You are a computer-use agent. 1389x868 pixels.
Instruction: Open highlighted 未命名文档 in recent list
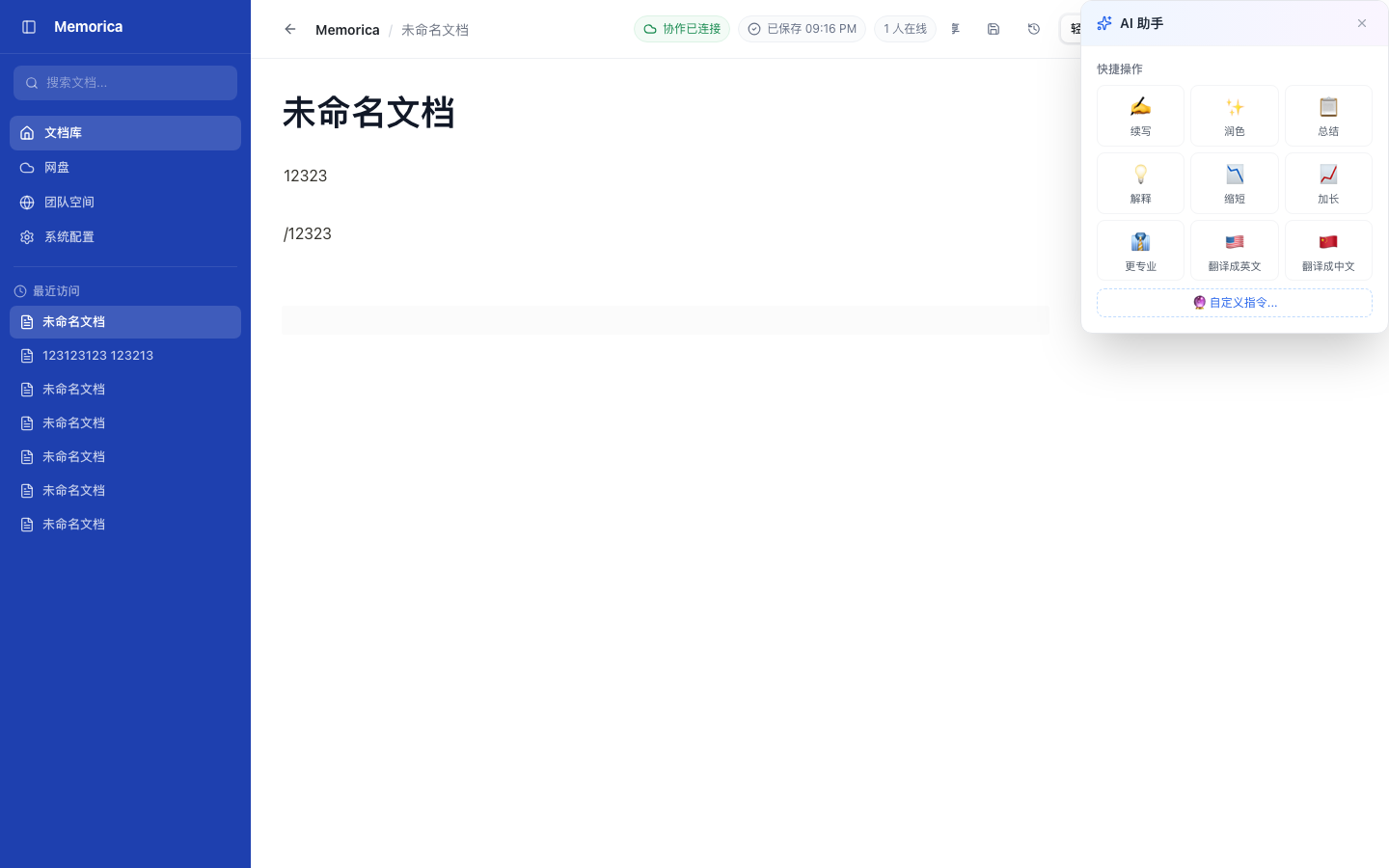click(x=125, y=322)
